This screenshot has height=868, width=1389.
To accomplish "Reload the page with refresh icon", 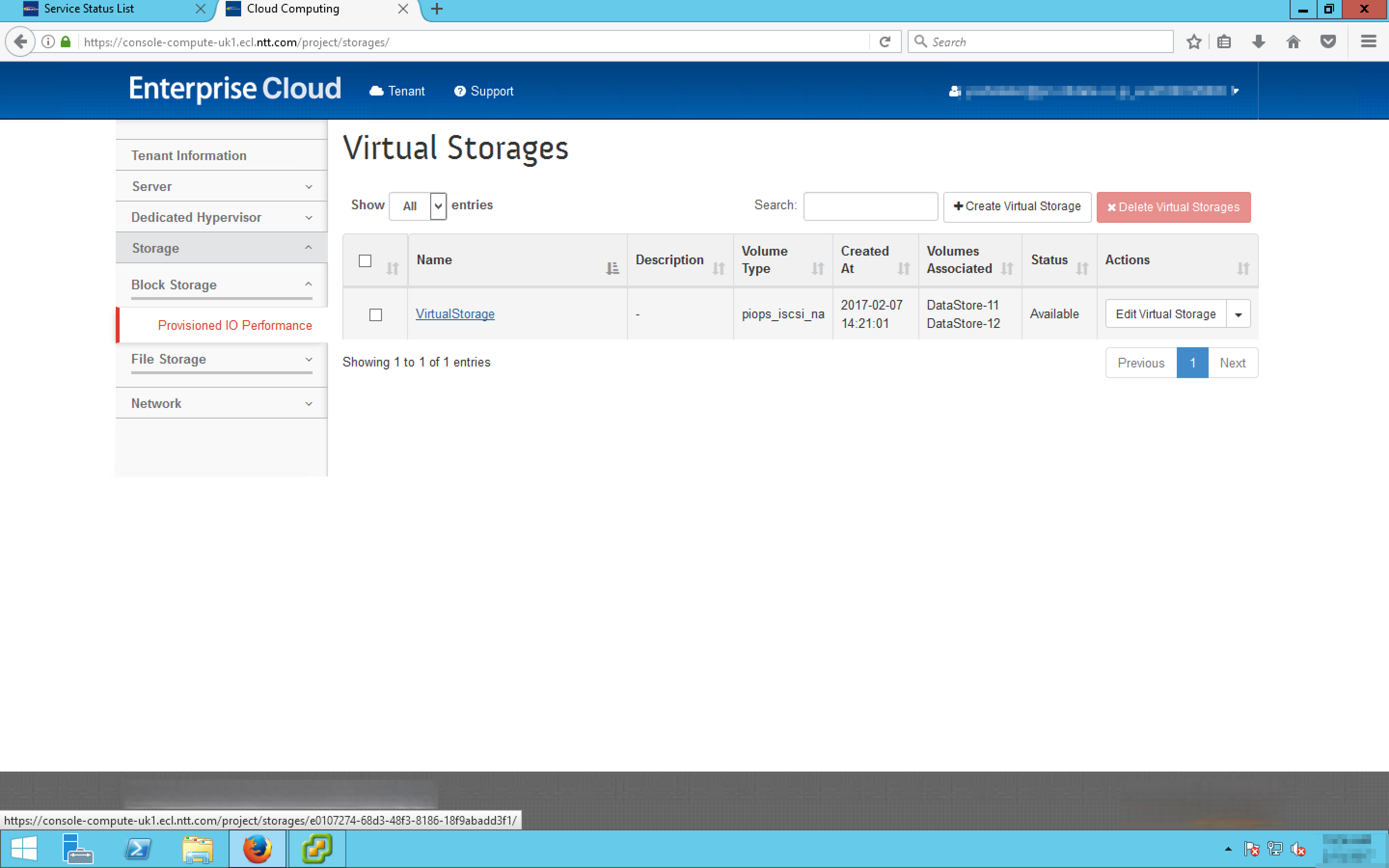I will coord(885,42).
